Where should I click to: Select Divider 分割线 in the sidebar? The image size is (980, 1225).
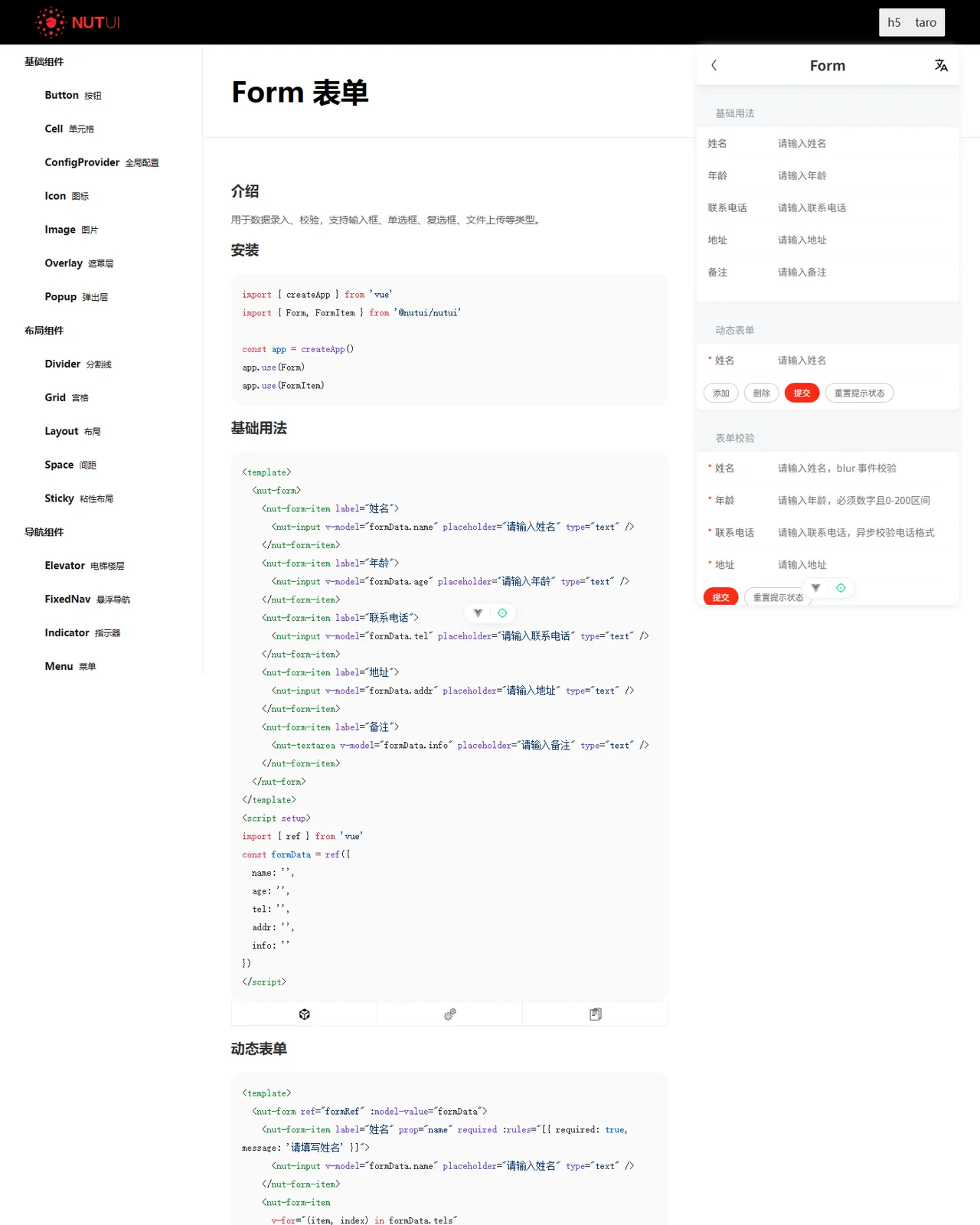[x=78, y=364]
